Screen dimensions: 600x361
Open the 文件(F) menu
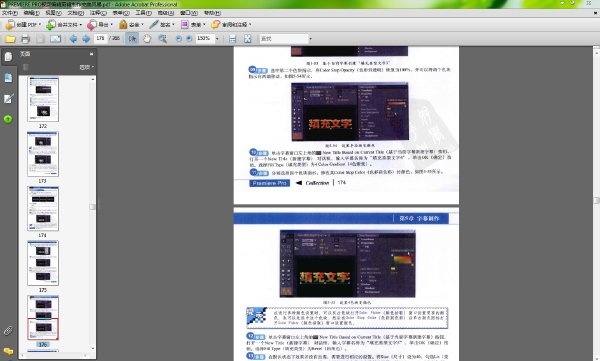tap(10, 13)
